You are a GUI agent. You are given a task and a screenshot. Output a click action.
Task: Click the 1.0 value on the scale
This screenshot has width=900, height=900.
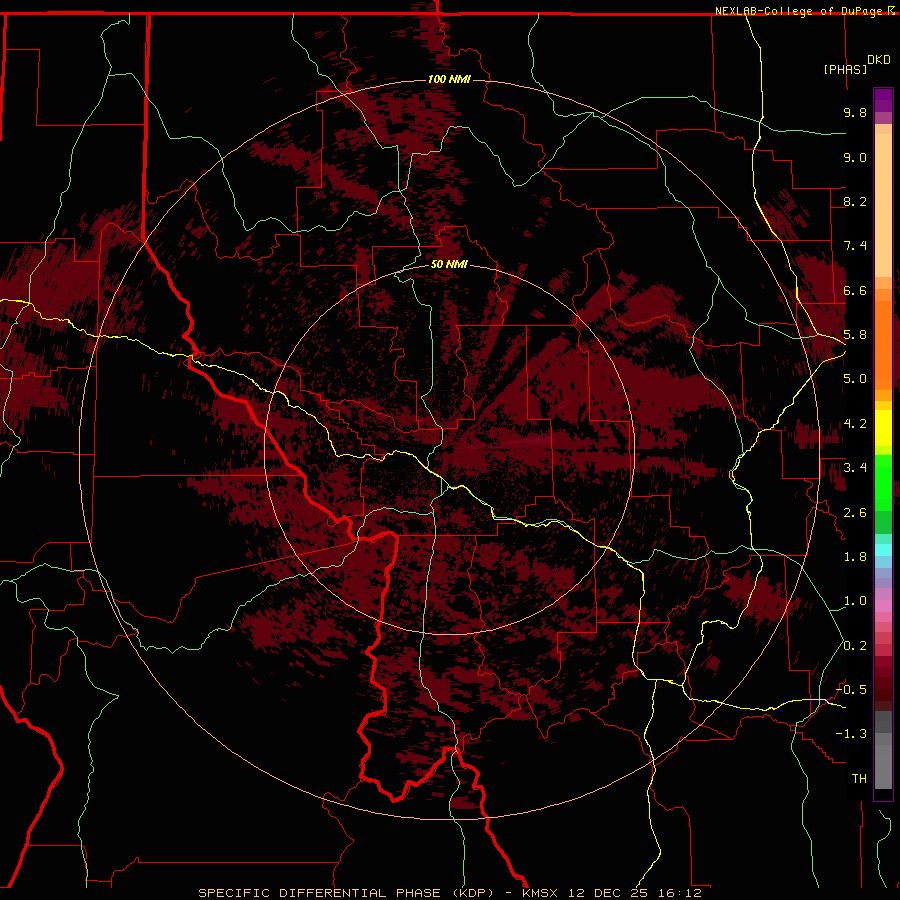pos(855,601)
